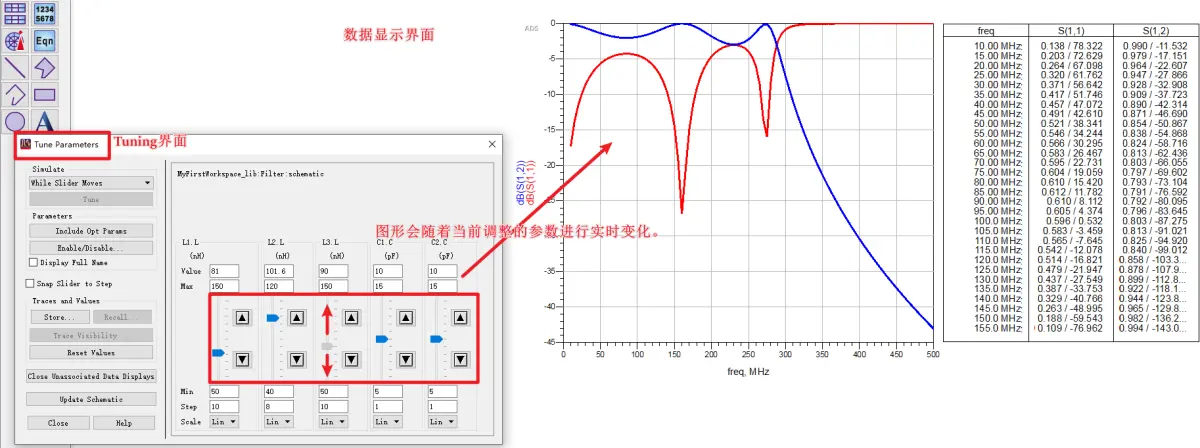The height and width of the screenshot is (448, 1200).
Task: Click the L2.L Max field showing 120
Action: [279, 287]
